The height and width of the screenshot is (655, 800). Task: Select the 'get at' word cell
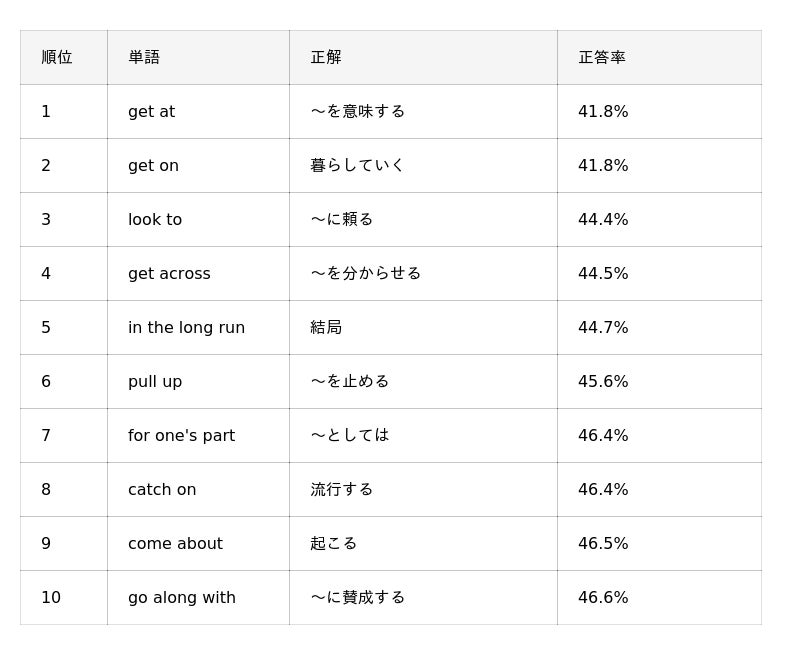pos(198,111)
